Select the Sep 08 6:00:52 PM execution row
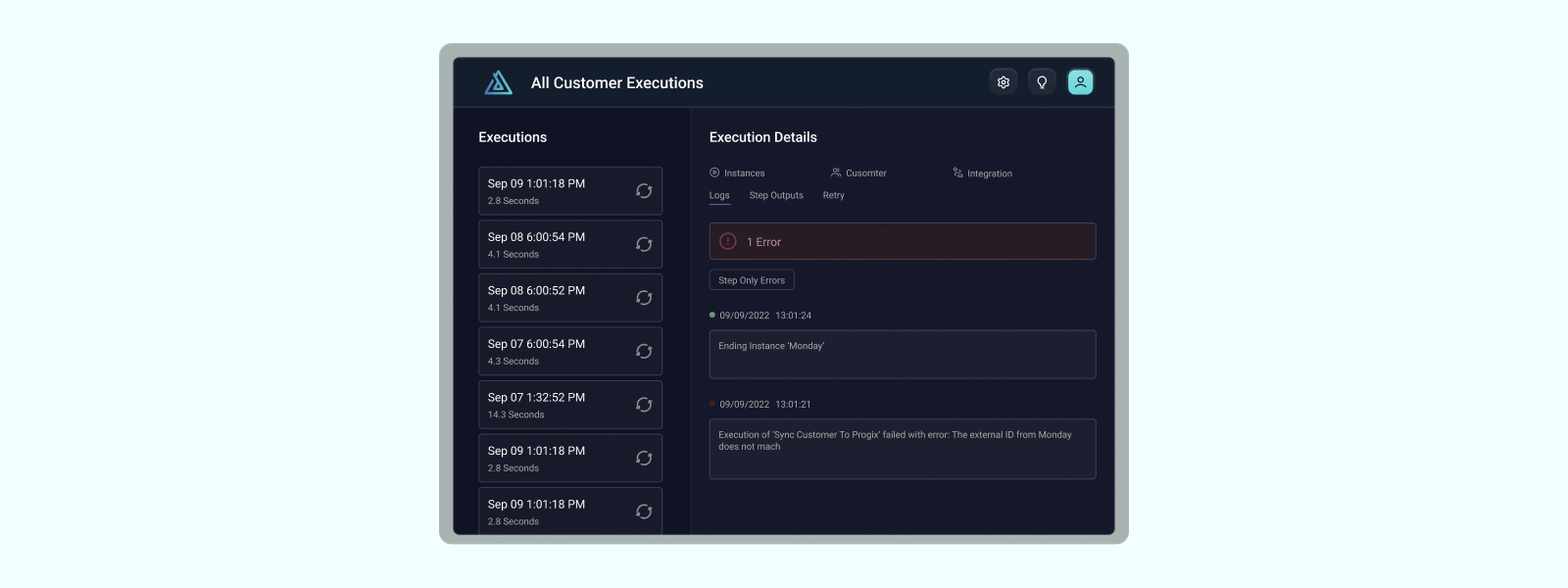Screen dimensions: 1568x588 [x=570, y=298]
